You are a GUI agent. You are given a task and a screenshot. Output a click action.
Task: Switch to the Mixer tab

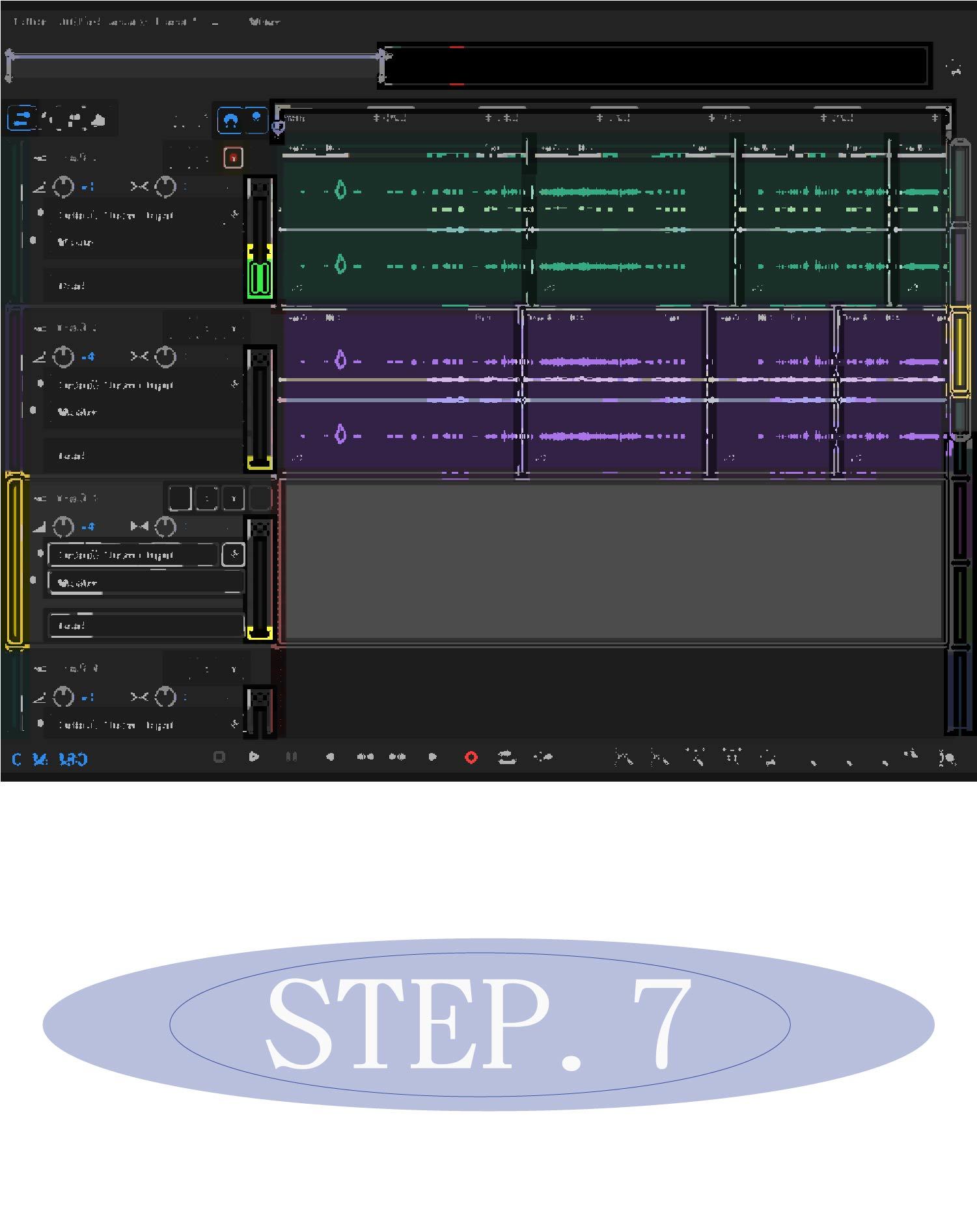click(264, 22)
